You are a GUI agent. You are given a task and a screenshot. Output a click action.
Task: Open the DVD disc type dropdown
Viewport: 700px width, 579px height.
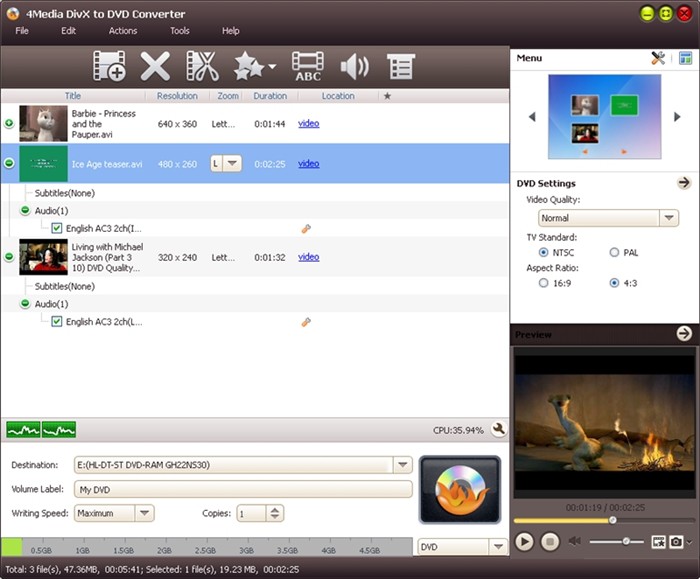(498, 546)
